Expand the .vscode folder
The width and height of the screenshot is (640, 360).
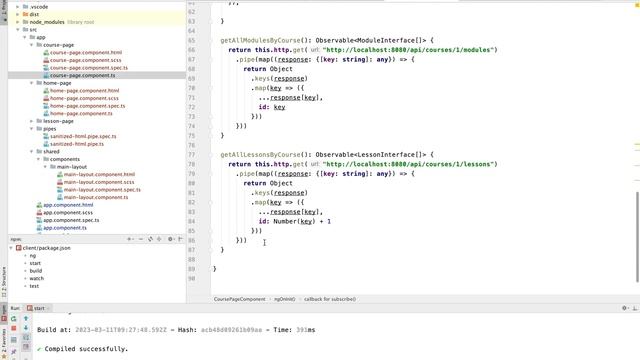click(18, 7)
